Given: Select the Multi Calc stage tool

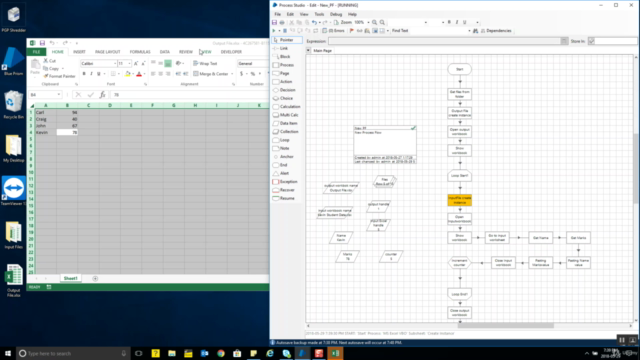Looking at the screenshot, I should pos(285,115).
